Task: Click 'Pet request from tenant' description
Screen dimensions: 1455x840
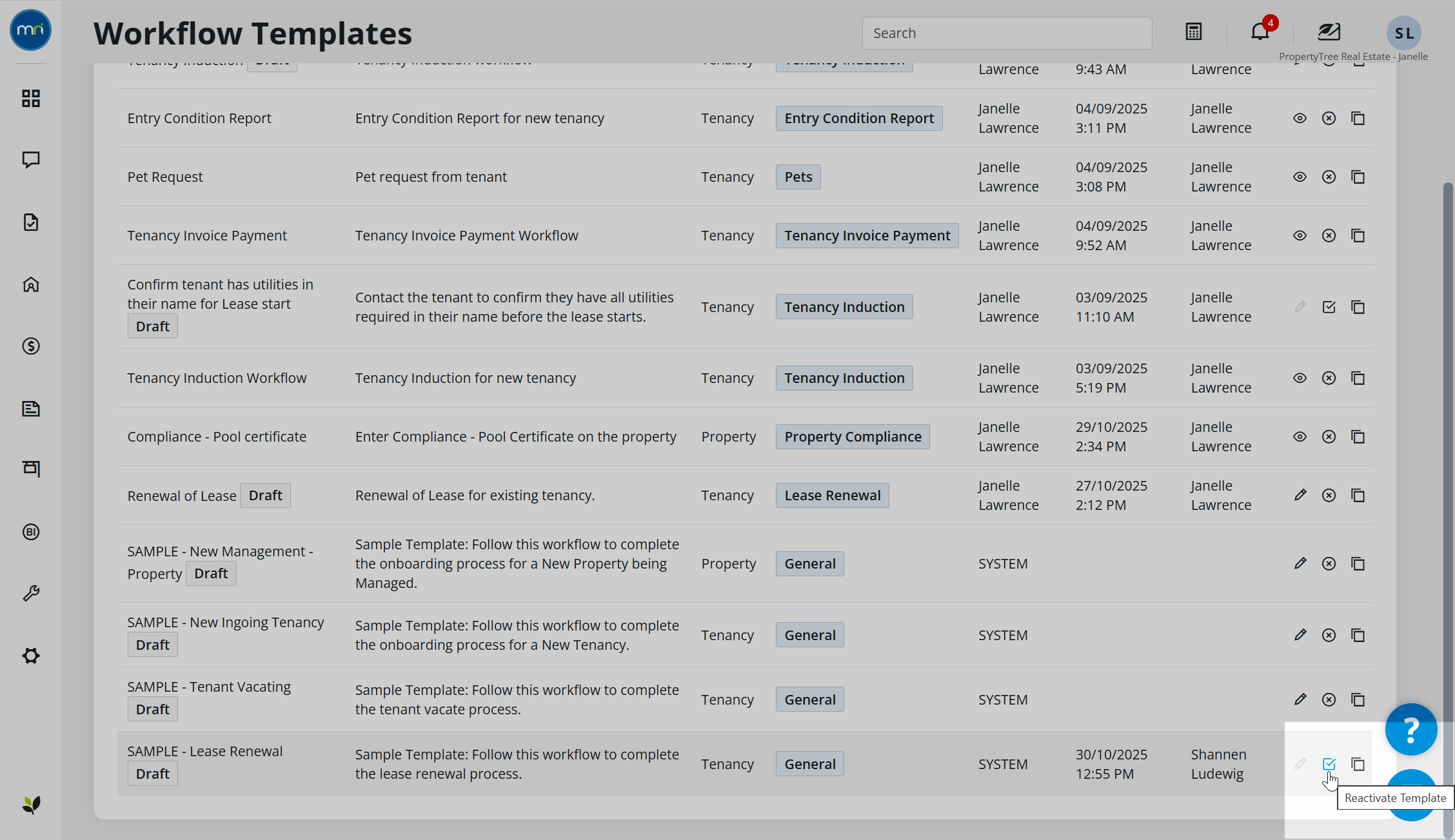Action: point(431,177)
